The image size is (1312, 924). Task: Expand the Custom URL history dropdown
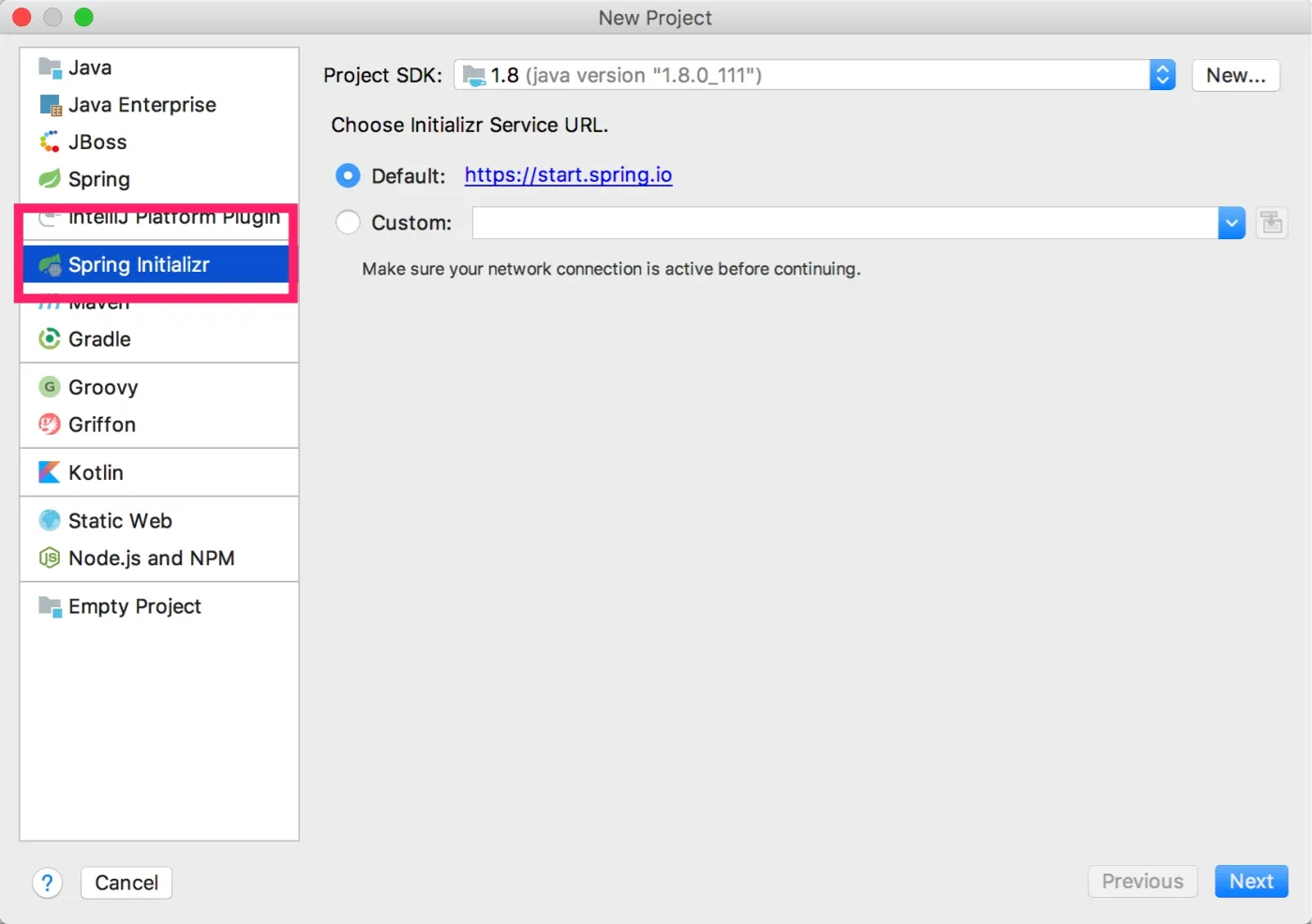[1231, 223]
